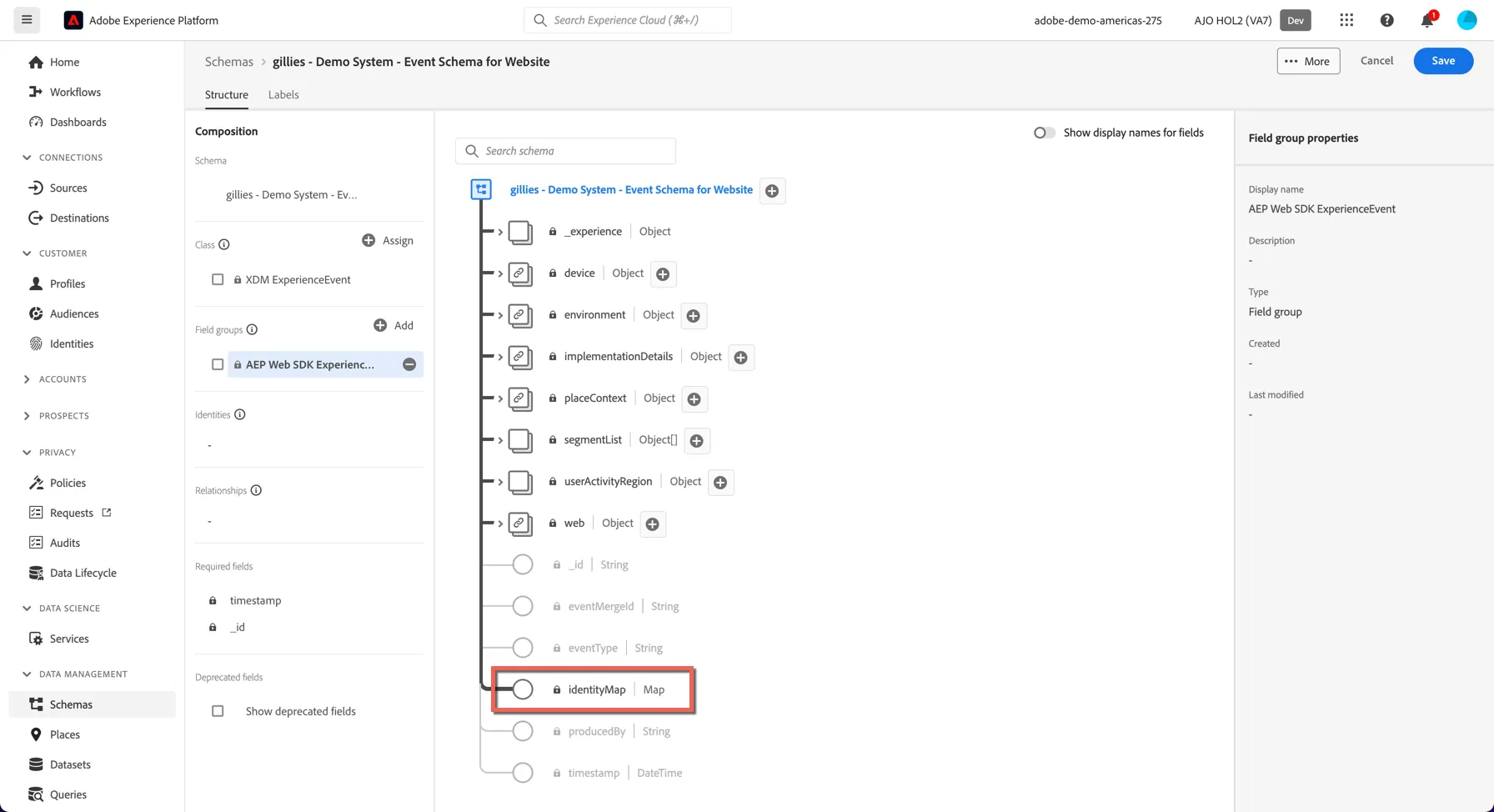
Task: Add field at schema root
Action: click(x=772, y=191)
